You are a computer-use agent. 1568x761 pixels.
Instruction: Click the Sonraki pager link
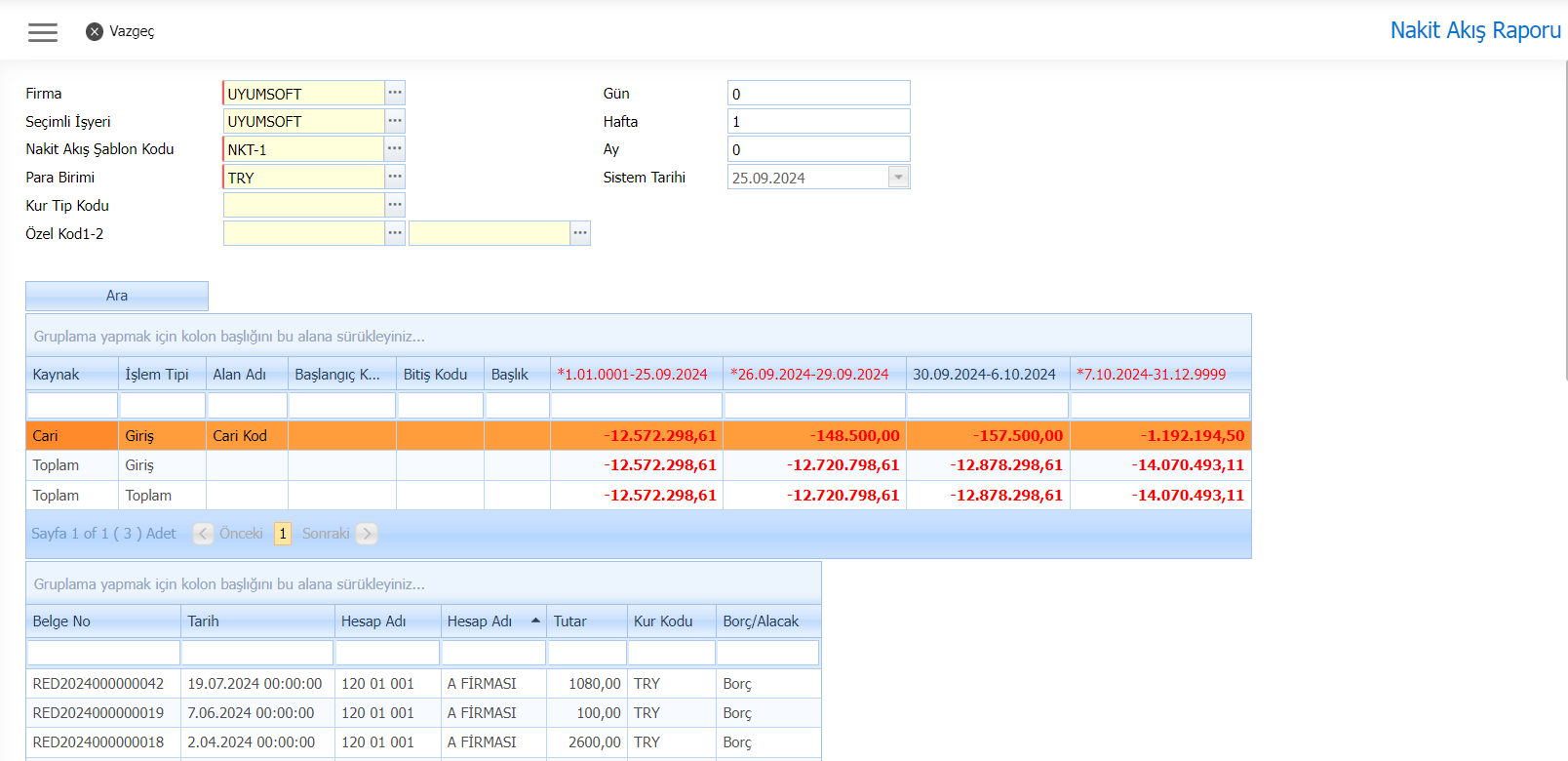326,534
